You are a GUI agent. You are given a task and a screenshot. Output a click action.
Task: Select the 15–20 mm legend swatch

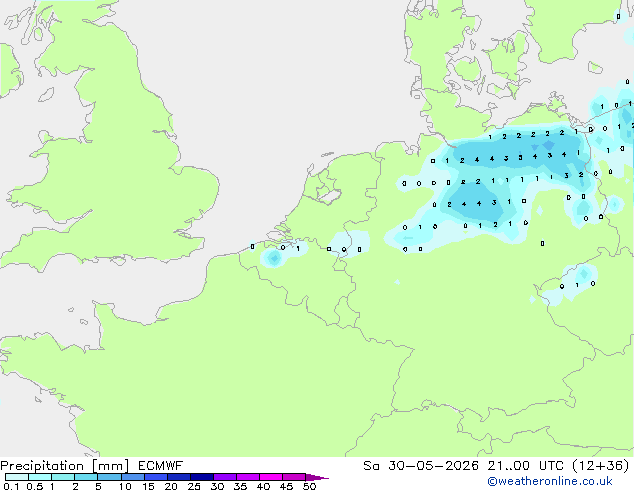[x=155, y=477]
